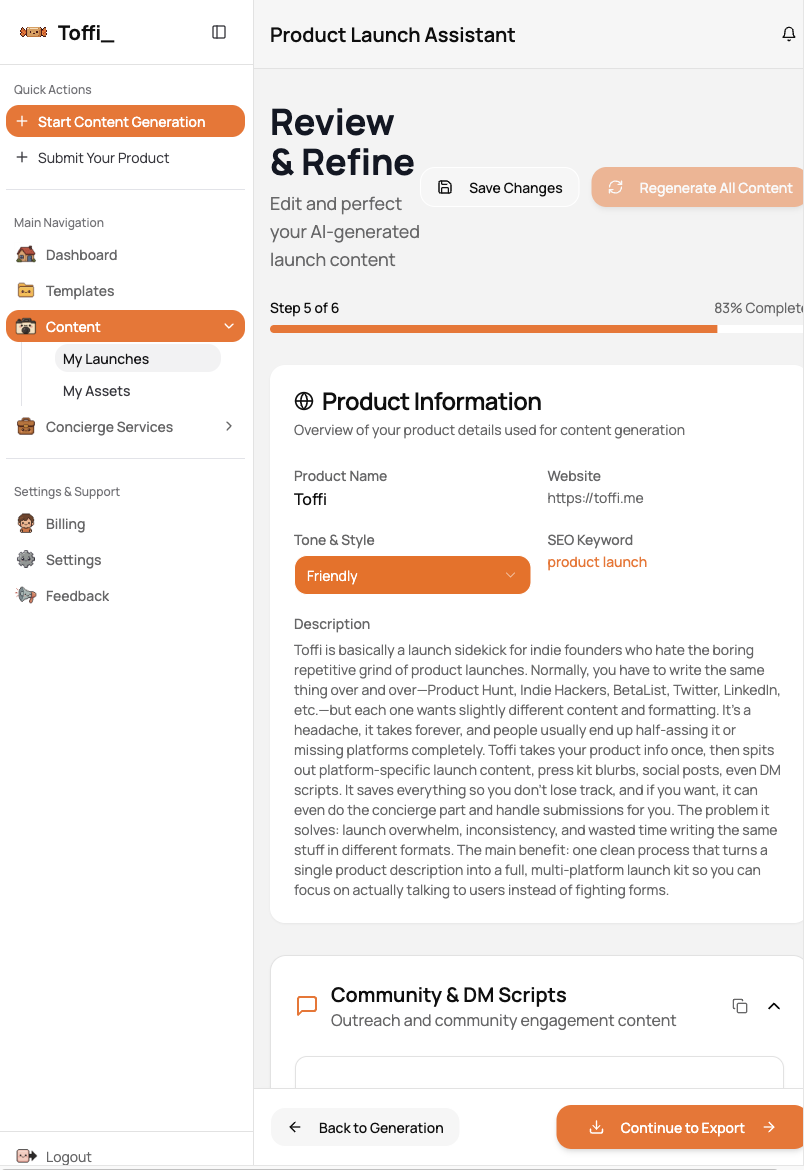Viewport: 804px width, 1170px height.
Task: Click the Toffi candy logo icon
Action: click(x=33, y=32)
